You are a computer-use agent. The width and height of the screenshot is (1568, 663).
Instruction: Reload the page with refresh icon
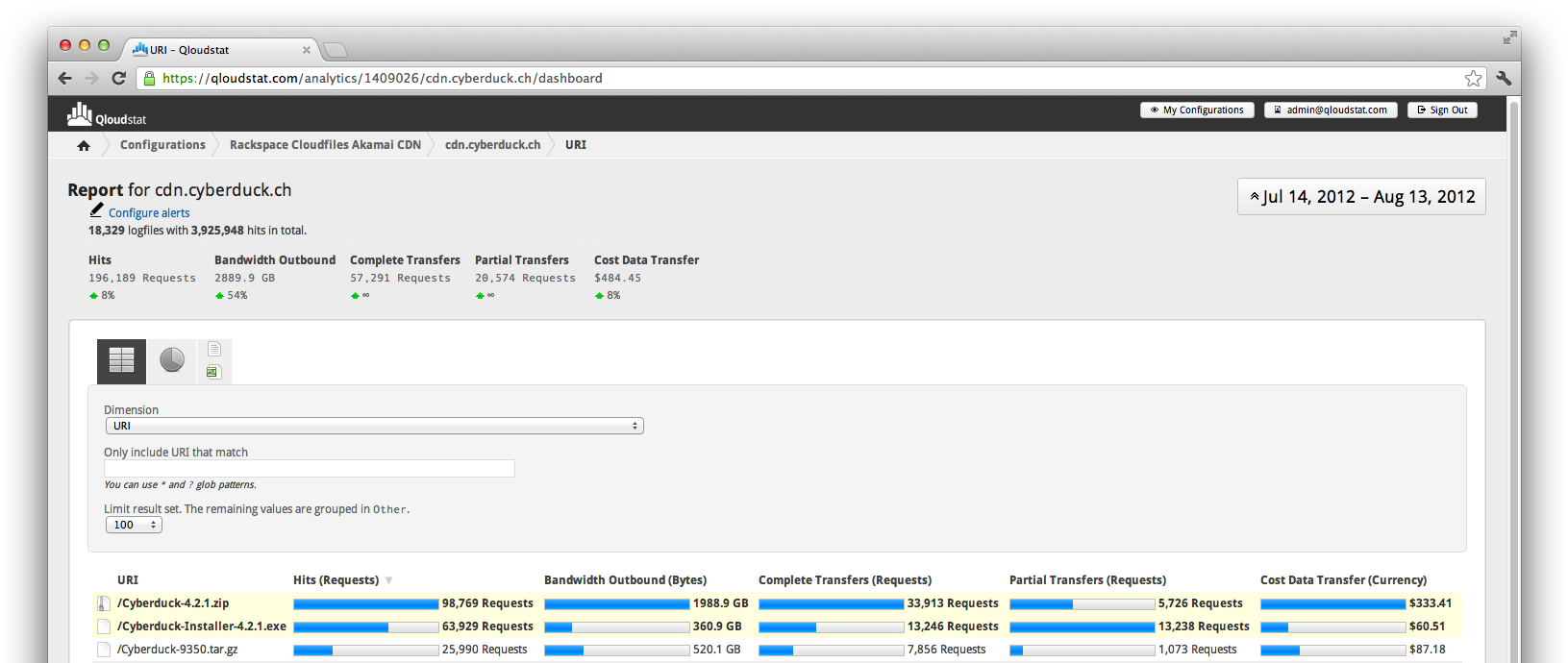pos(118,78)
